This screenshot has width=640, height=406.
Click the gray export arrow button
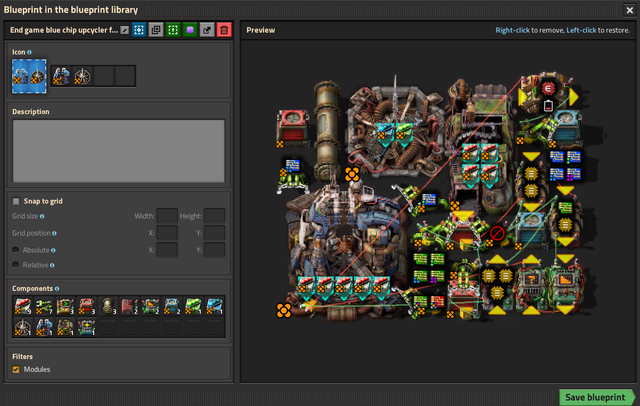click(207, 30)
